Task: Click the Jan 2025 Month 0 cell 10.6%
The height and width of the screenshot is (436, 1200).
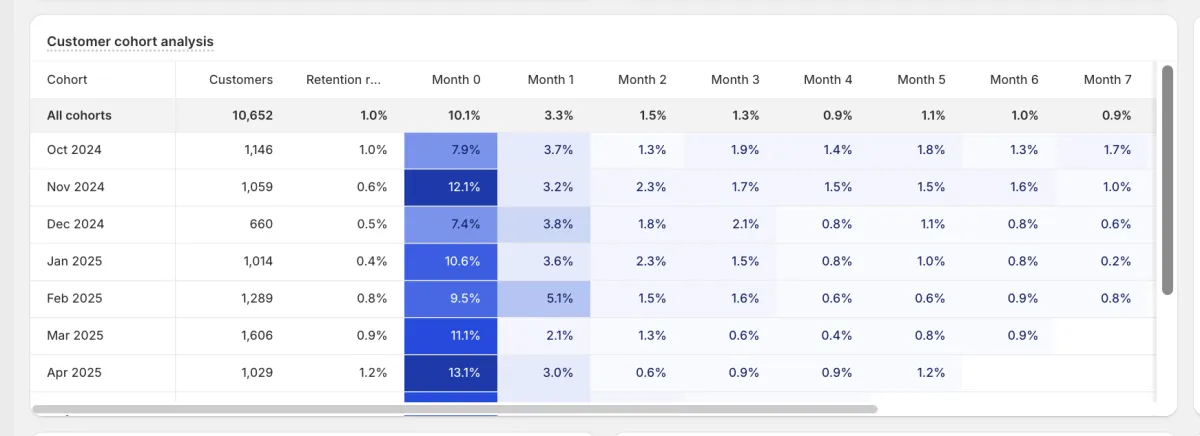Action: coord(451,261)
